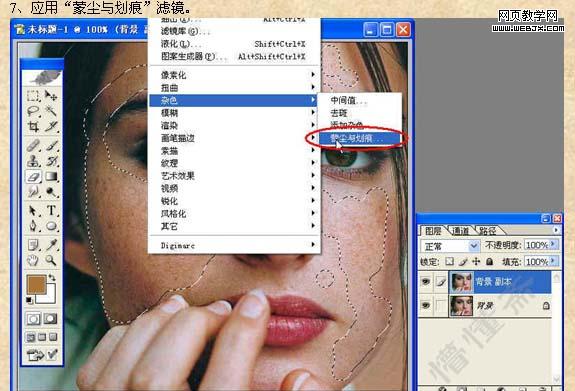Toggle lock position cross icon

[x=476, y=262]
